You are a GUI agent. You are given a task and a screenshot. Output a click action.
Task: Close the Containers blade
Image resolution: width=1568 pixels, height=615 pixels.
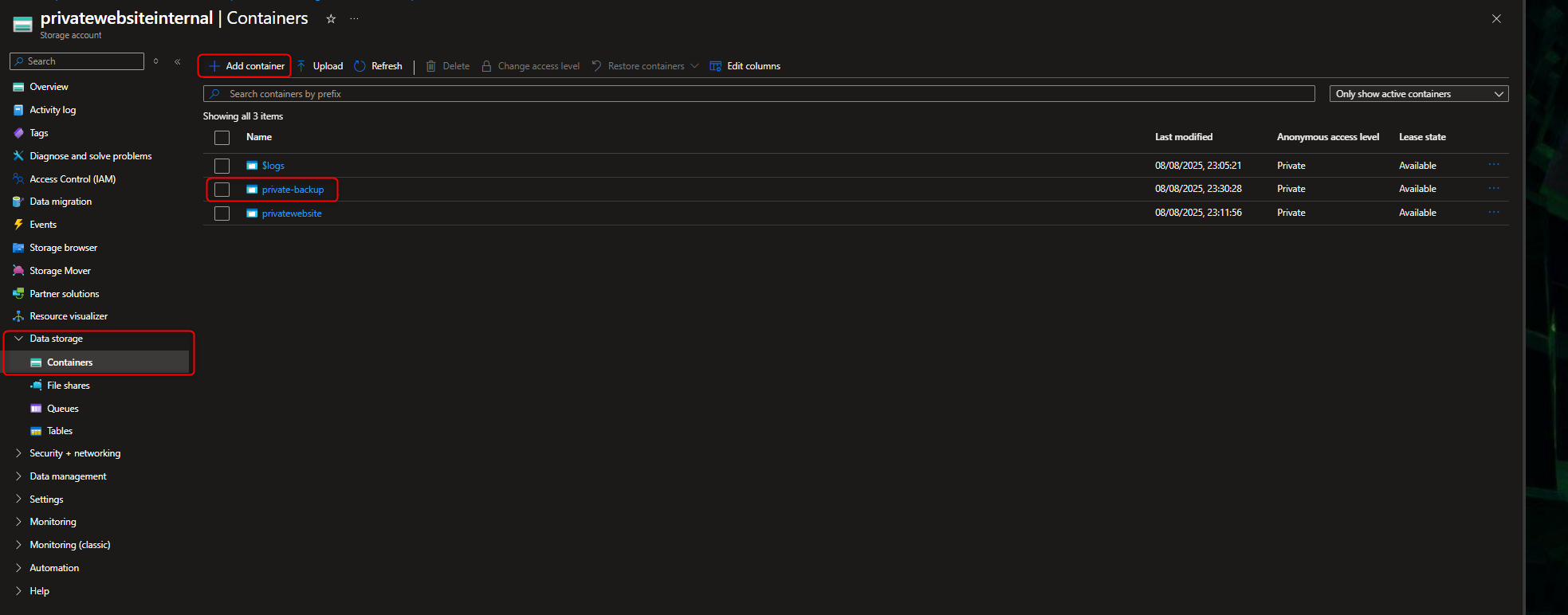[x=1496, y=19]
